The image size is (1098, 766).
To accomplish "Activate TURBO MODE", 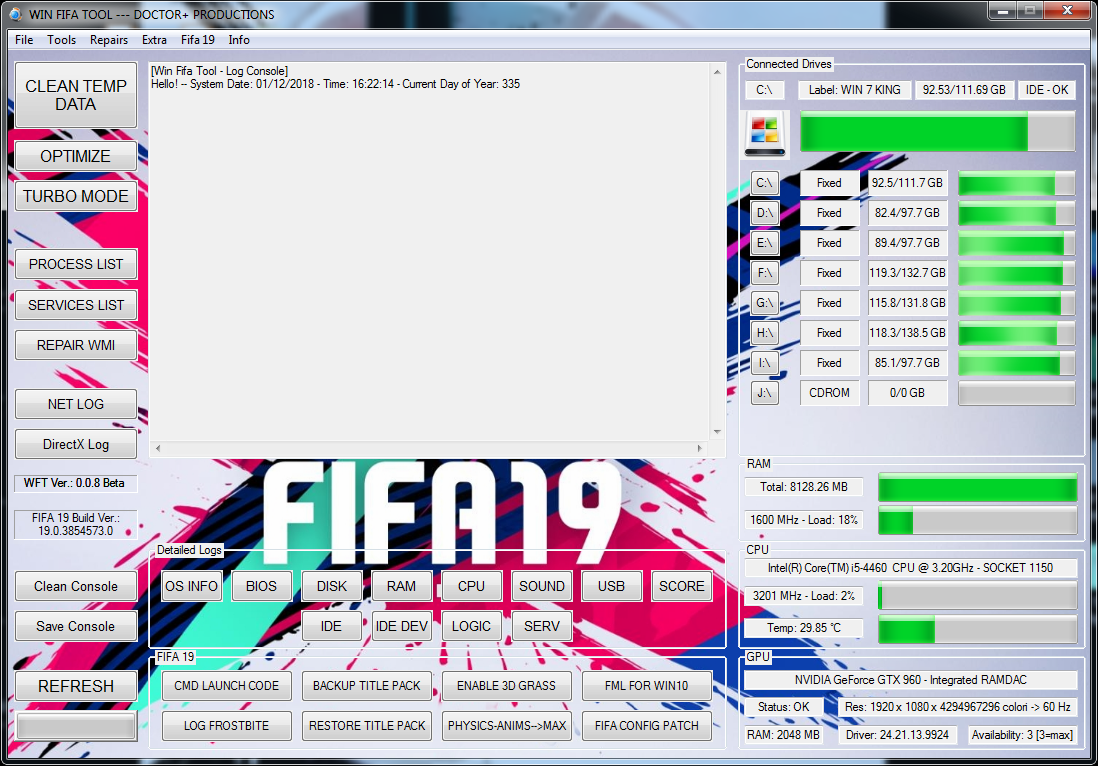I will coord(76,196).
